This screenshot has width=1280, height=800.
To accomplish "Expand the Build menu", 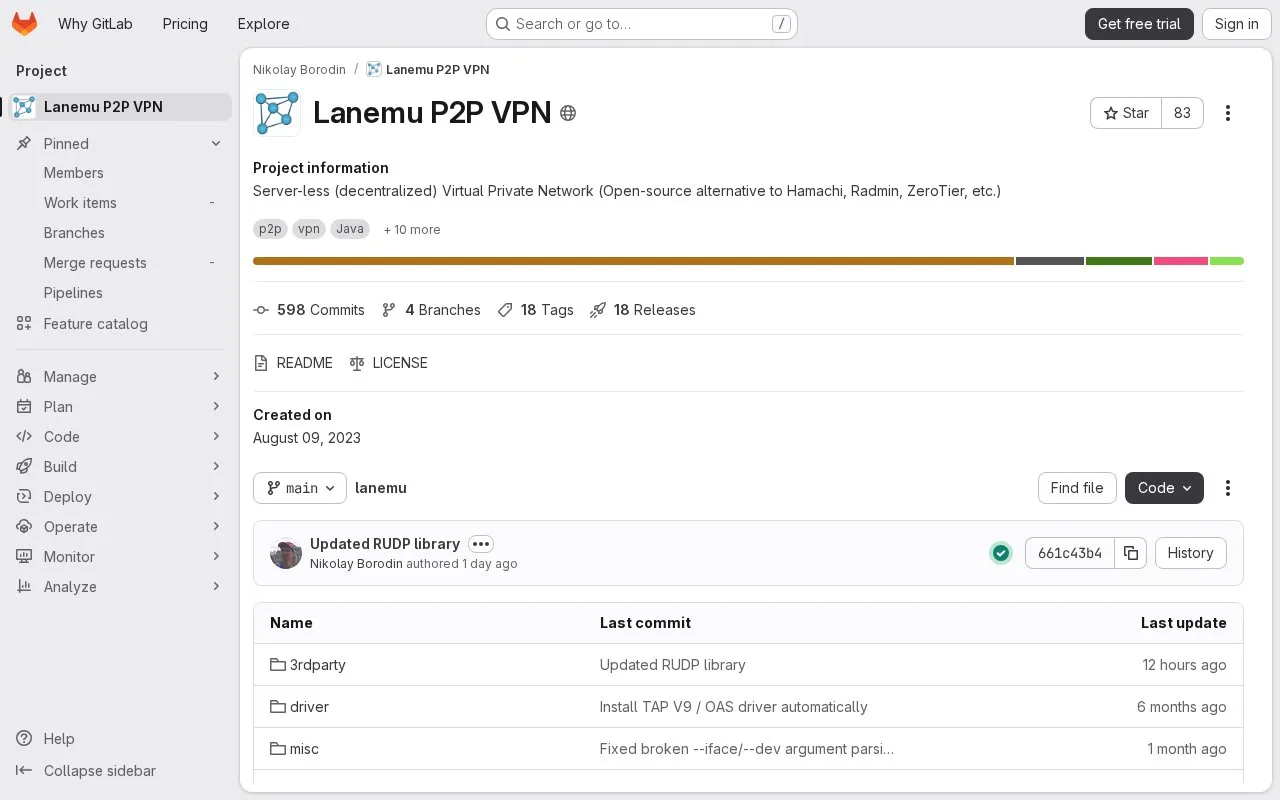I will pyautogui.click(x=120, y=467).
